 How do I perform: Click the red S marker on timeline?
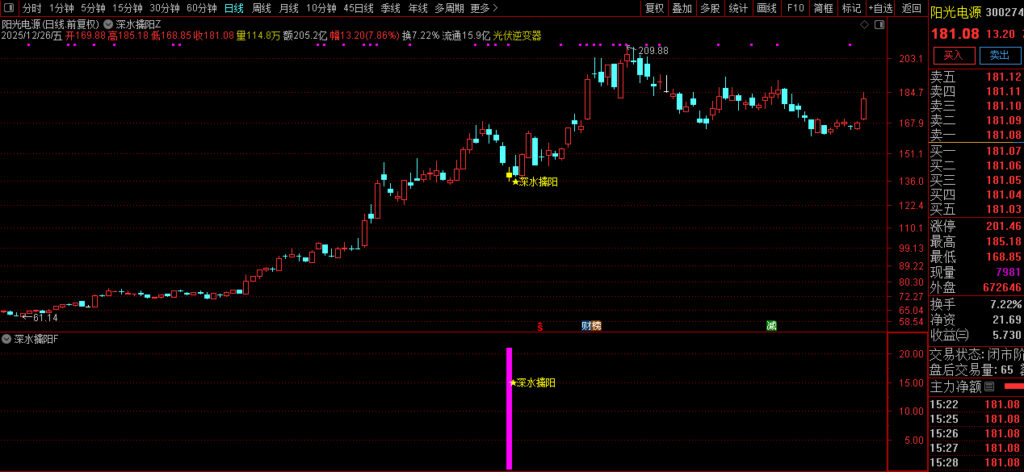pos(540,326)
